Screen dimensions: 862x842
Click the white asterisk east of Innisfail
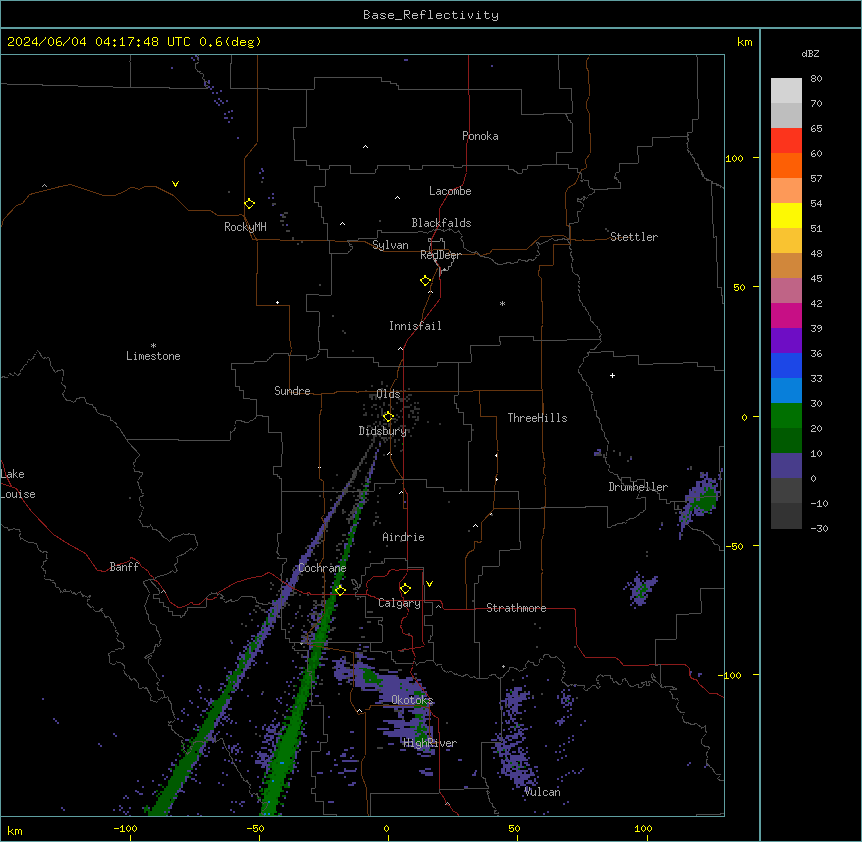point(502,303)
